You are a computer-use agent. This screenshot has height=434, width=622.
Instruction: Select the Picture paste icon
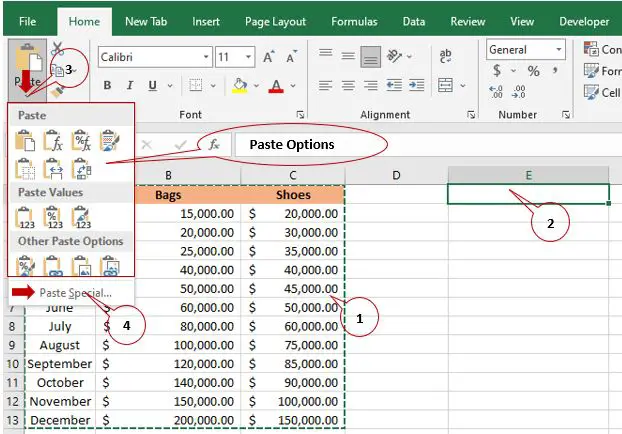[81, 266]
